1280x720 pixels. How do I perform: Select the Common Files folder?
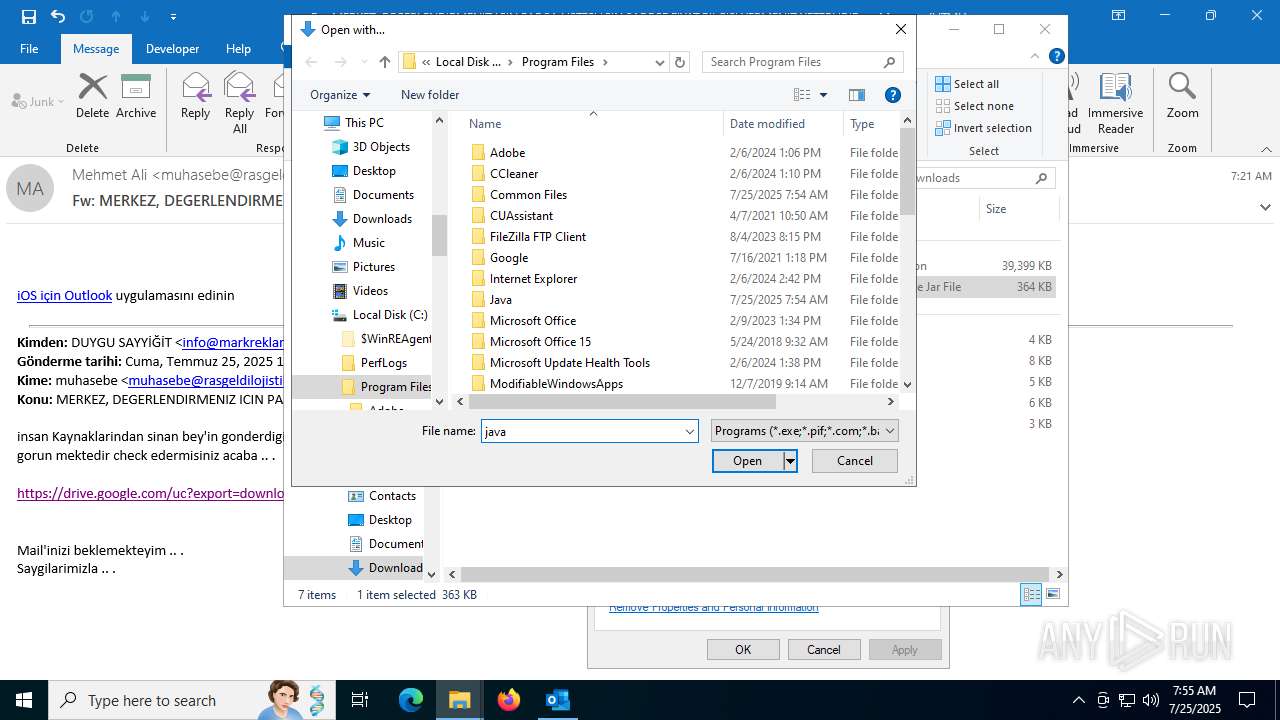528,195
